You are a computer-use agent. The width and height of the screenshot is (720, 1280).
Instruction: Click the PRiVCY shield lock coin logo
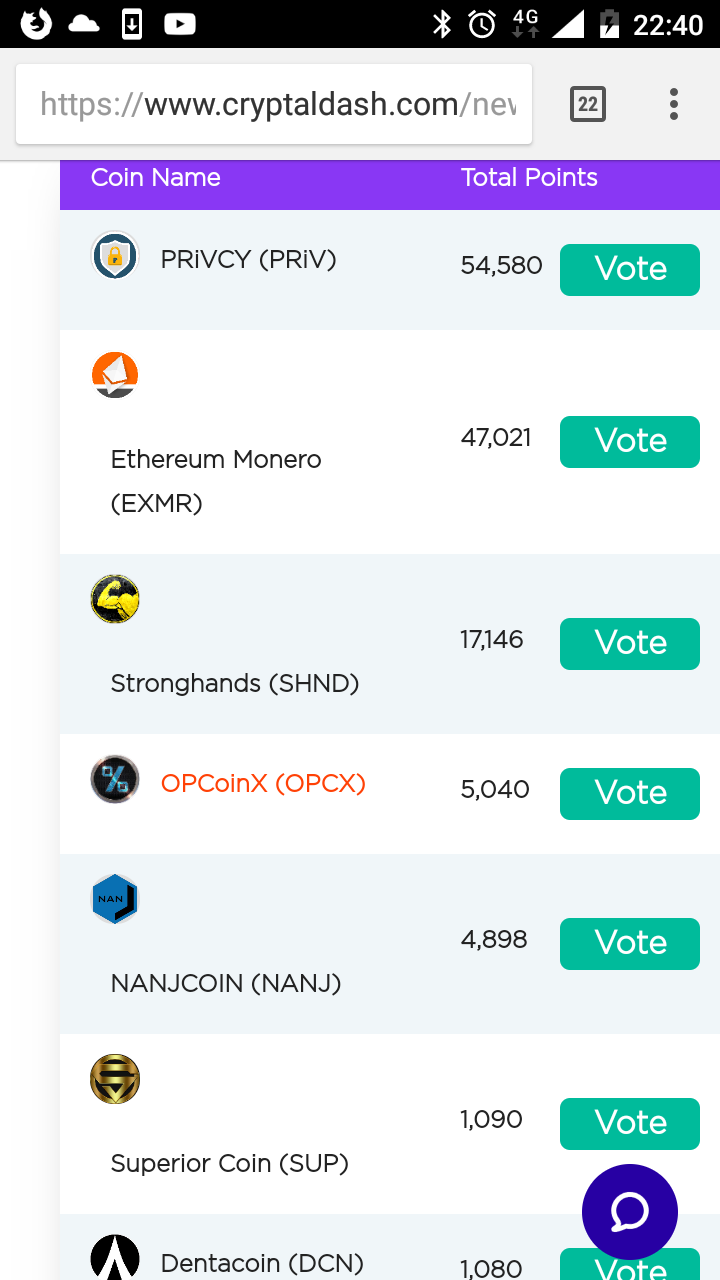115,256
